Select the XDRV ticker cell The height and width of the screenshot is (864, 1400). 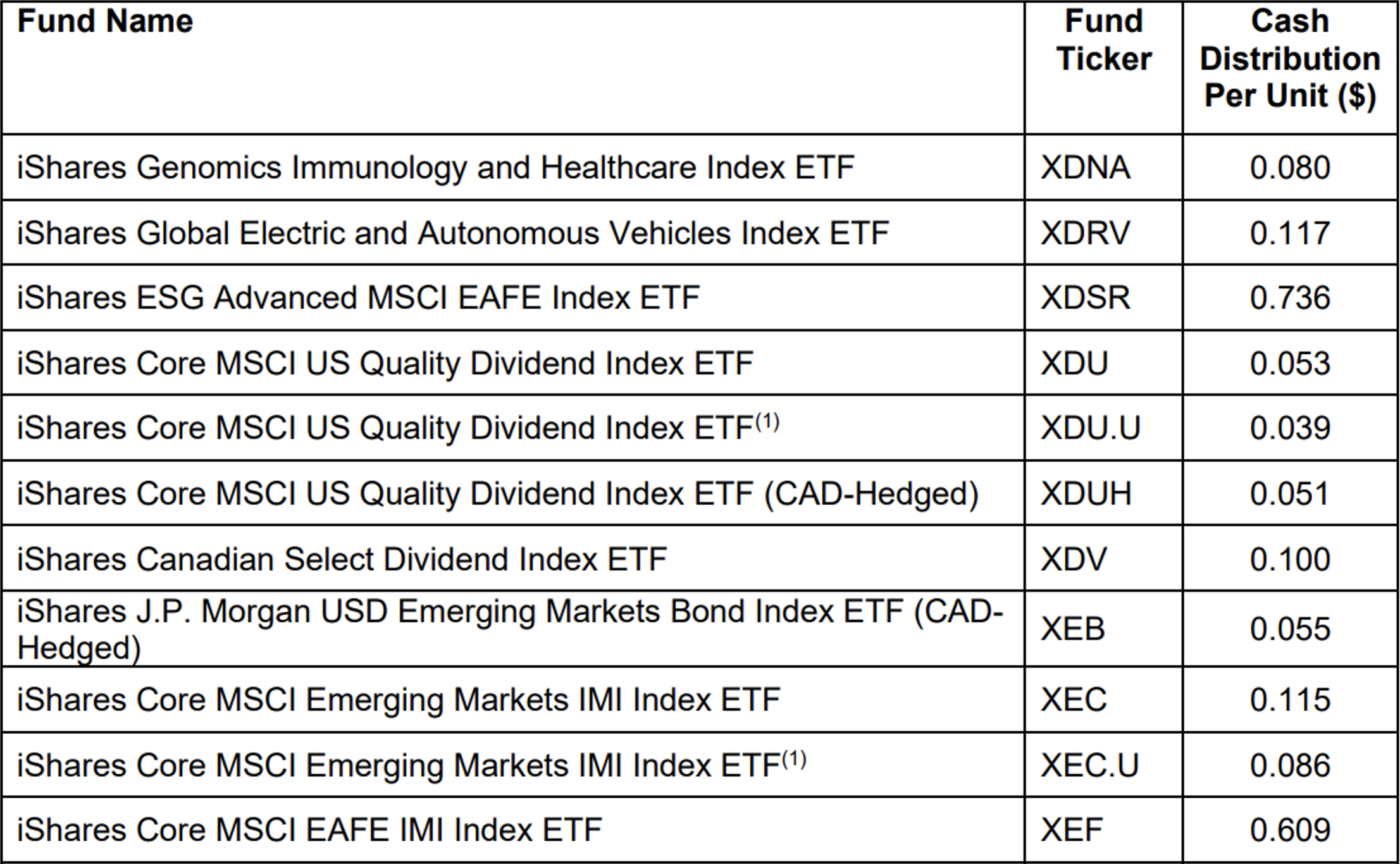(x=1085, y=233)
